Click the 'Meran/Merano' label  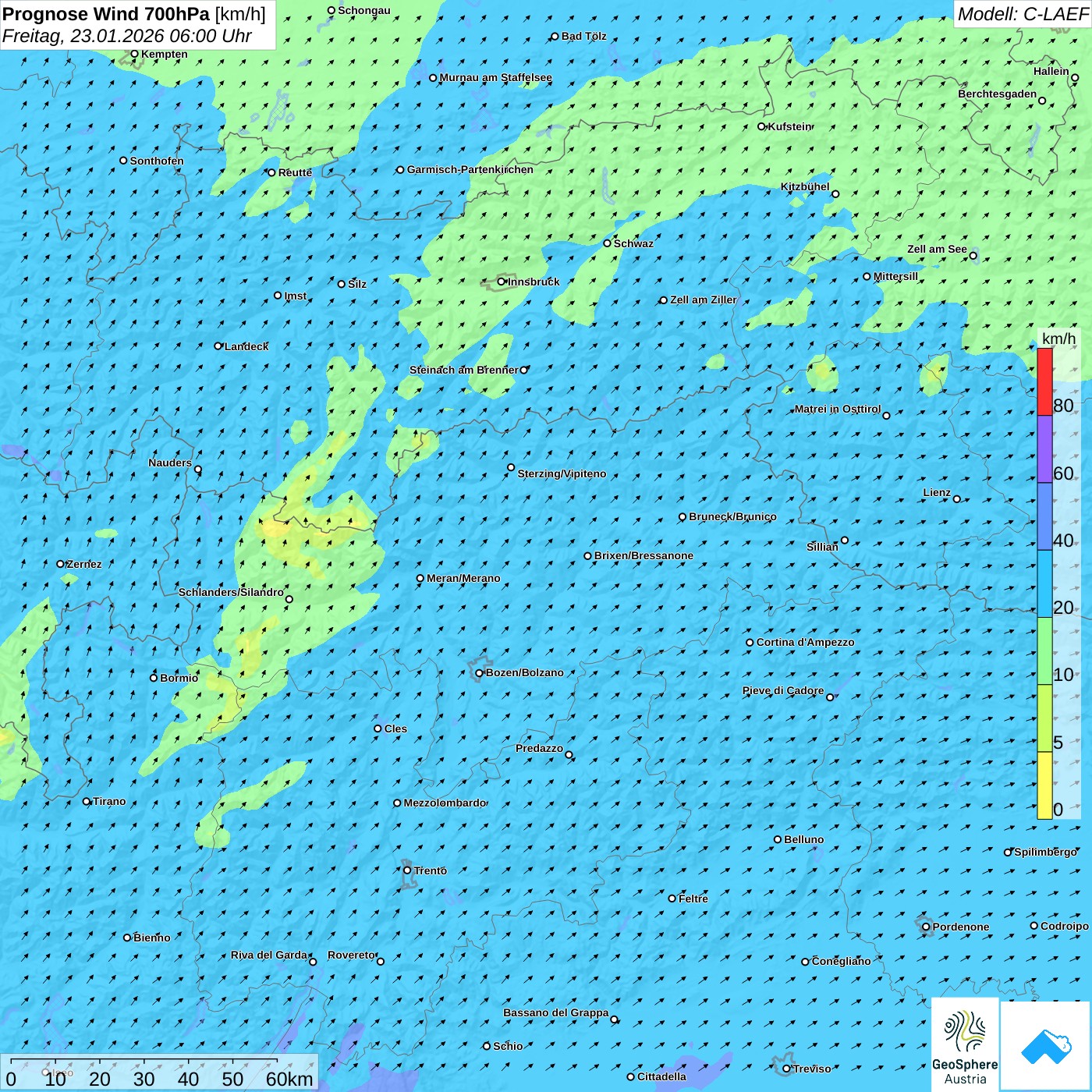(463, 578)
